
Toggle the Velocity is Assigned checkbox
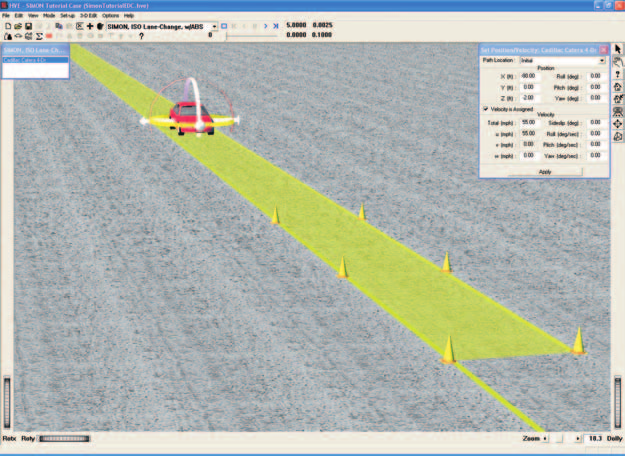485,108
